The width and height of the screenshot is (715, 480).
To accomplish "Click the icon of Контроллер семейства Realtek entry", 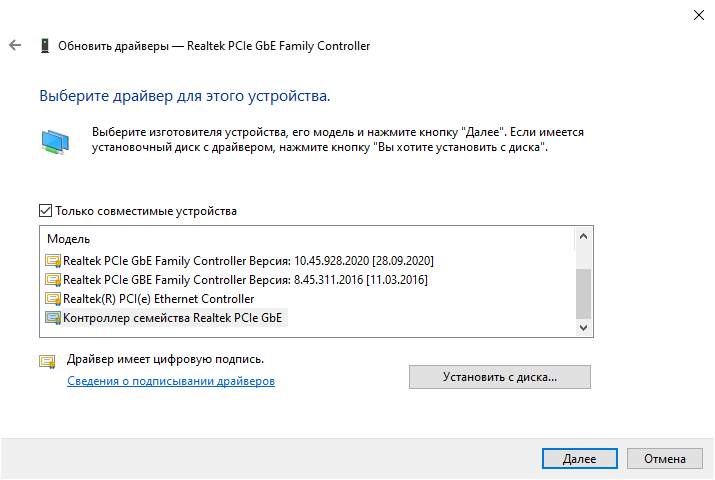I will coord(54,318).
